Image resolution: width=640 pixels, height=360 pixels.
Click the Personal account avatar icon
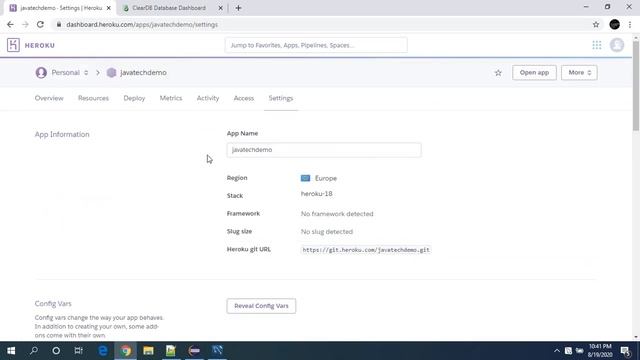[x=41, y=73]
